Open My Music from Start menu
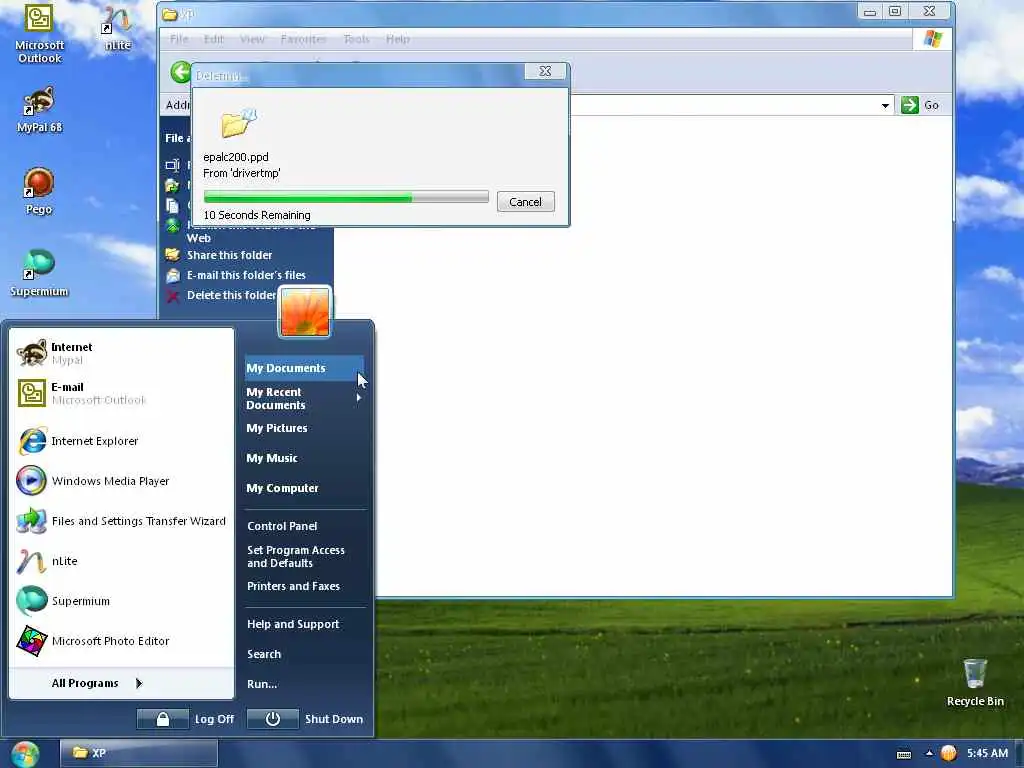Screen dimensions: 1024x768 pyautogui.click(x=272, y=458)
